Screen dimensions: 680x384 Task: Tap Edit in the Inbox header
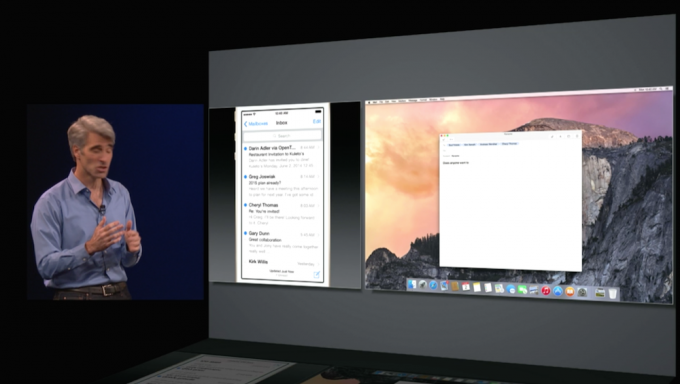317,121
